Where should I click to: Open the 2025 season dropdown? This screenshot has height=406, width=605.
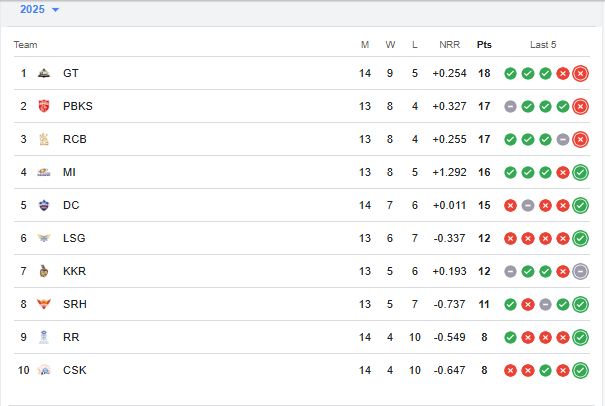pos(40,9)
